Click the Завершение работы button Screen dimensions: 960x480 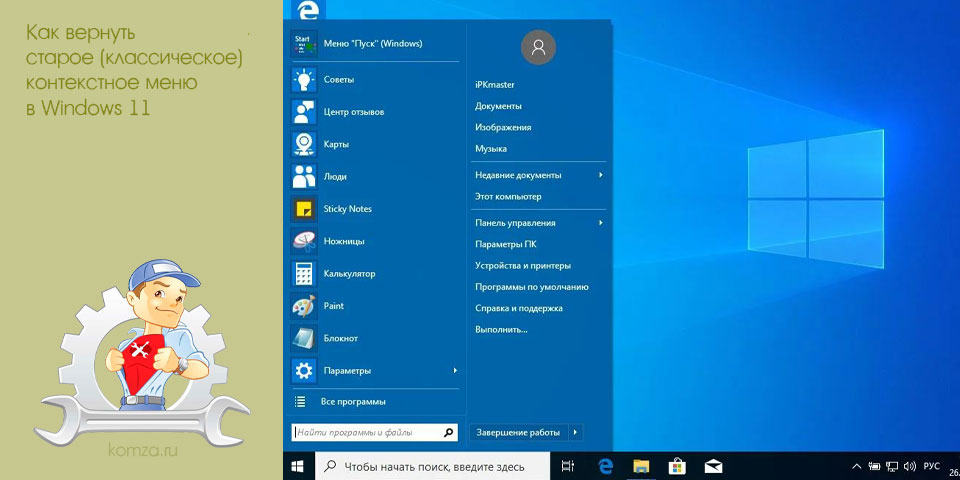[519, 432]
